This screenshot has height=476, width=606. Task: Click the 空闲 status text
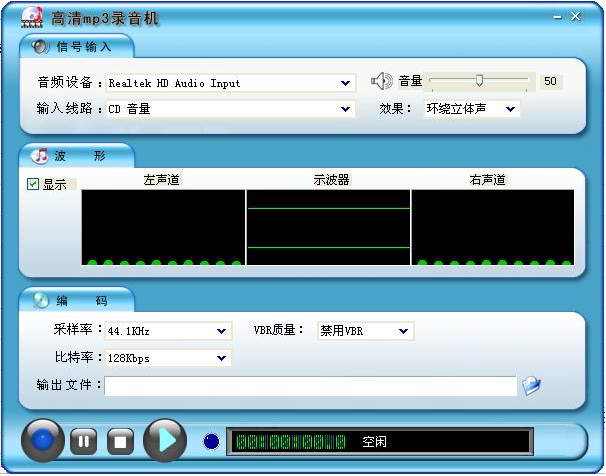[x=374, y=442]
